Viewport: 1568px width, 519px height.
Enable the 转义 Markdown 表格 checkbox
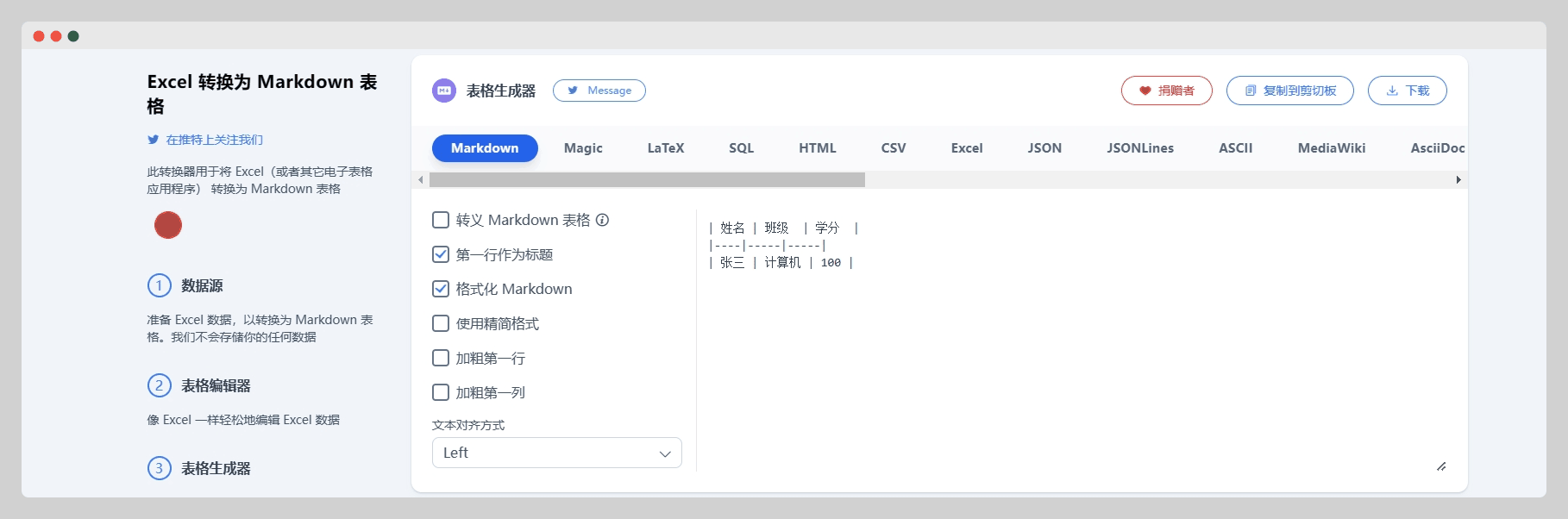click(441, 220)
